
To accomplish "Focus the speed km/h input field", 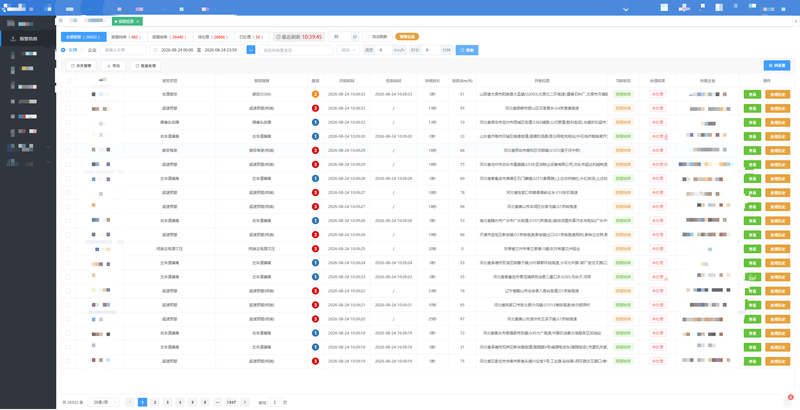I will pos(384,50).
